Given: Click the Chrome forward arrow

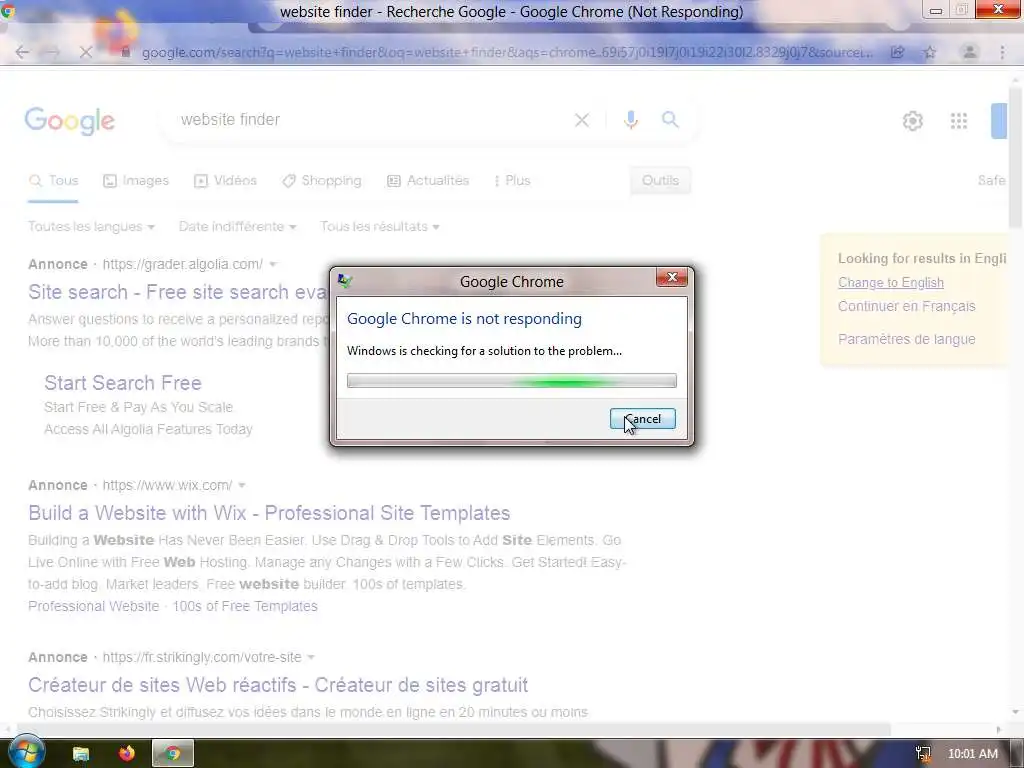Looking at the screenshot, I should [53, 52].
